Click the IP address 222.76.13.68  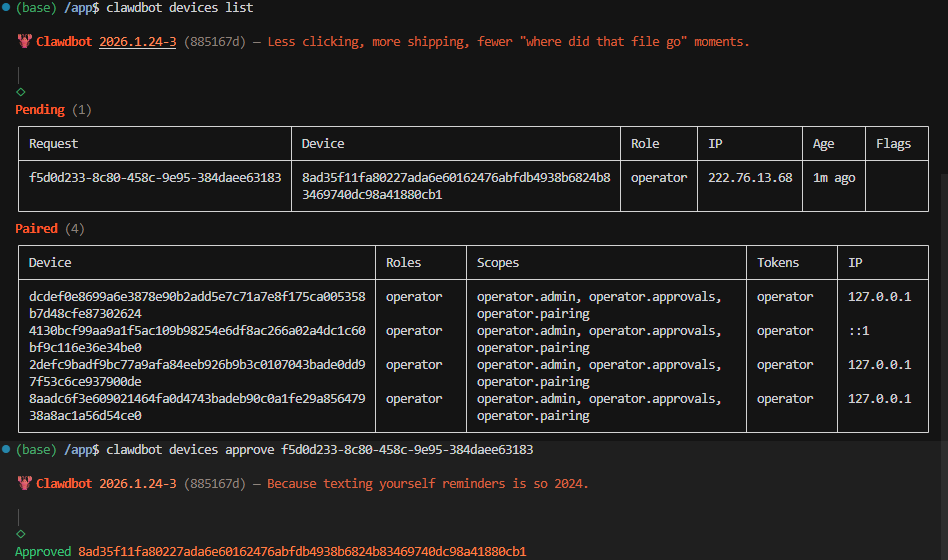[x=750, y=178]
